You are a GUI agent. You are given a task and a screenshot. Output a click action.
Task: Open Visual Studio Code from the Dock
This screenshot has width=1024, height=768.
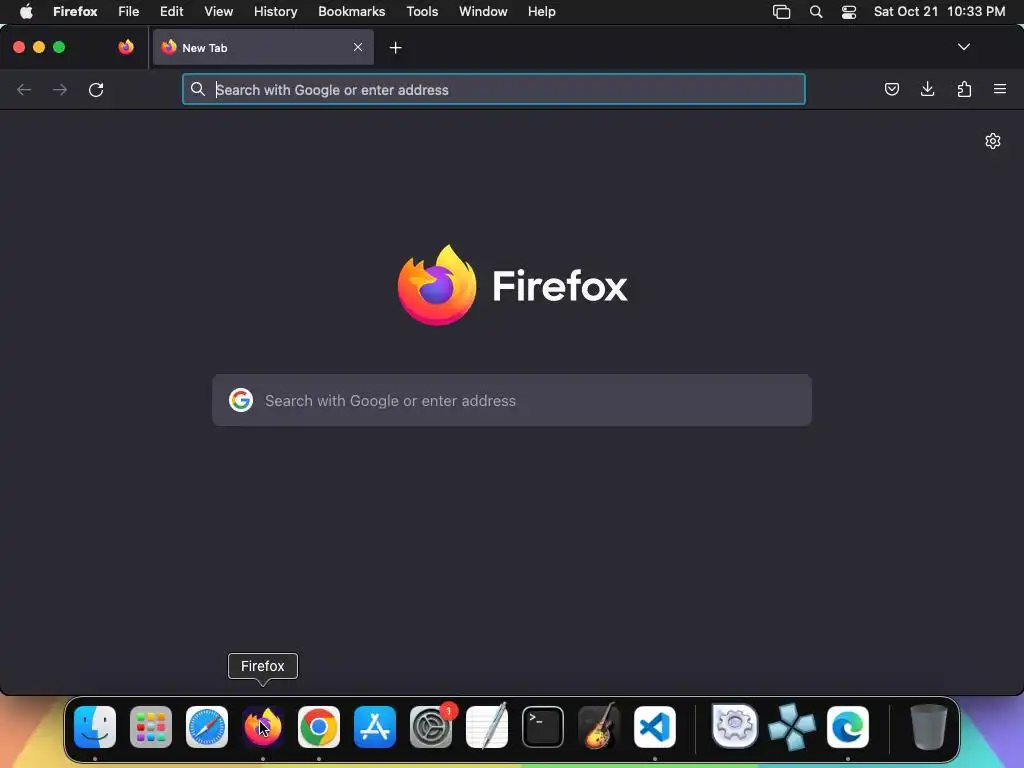(655, 727)
